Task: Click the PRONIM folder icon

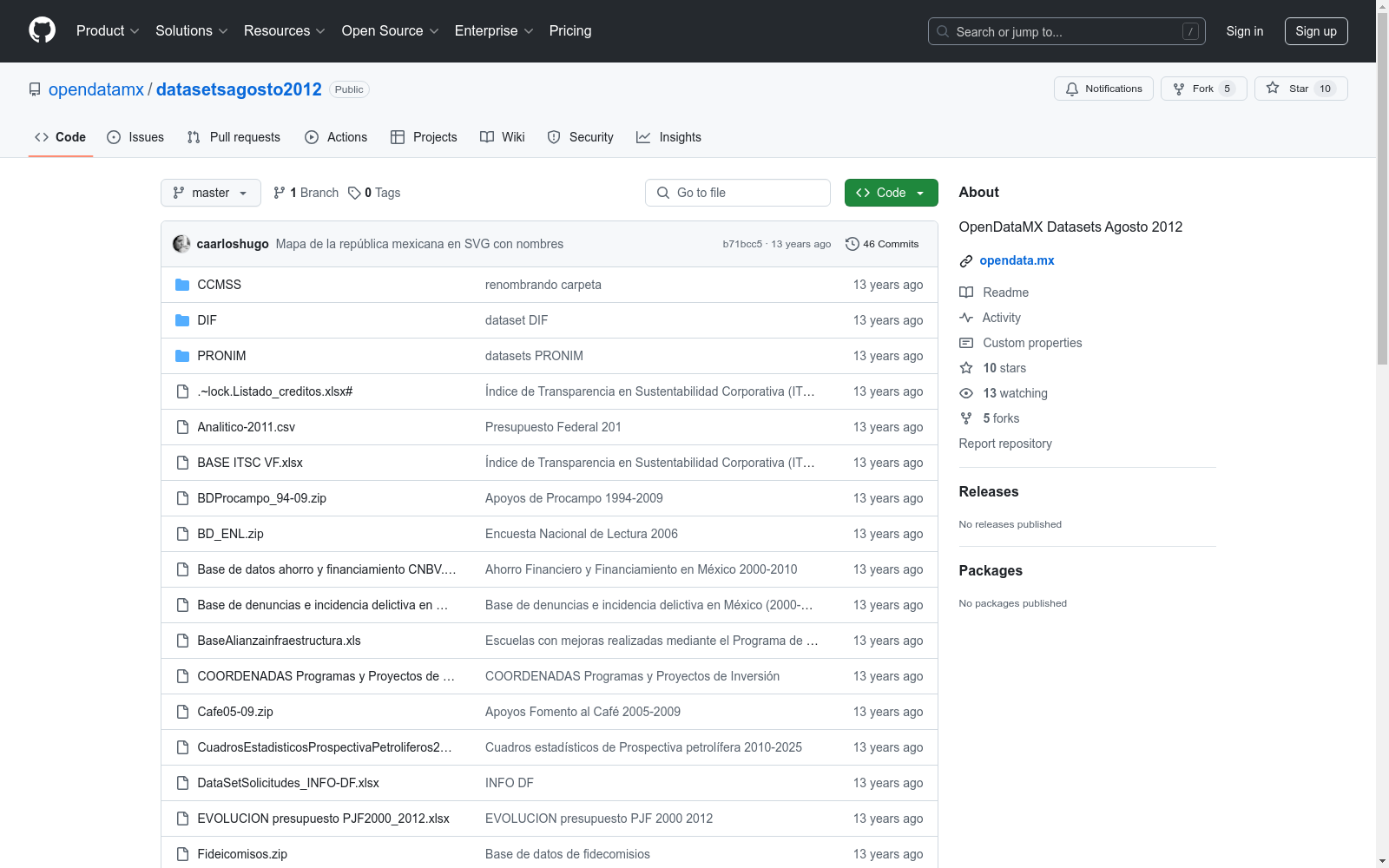Action: point(182,356)
